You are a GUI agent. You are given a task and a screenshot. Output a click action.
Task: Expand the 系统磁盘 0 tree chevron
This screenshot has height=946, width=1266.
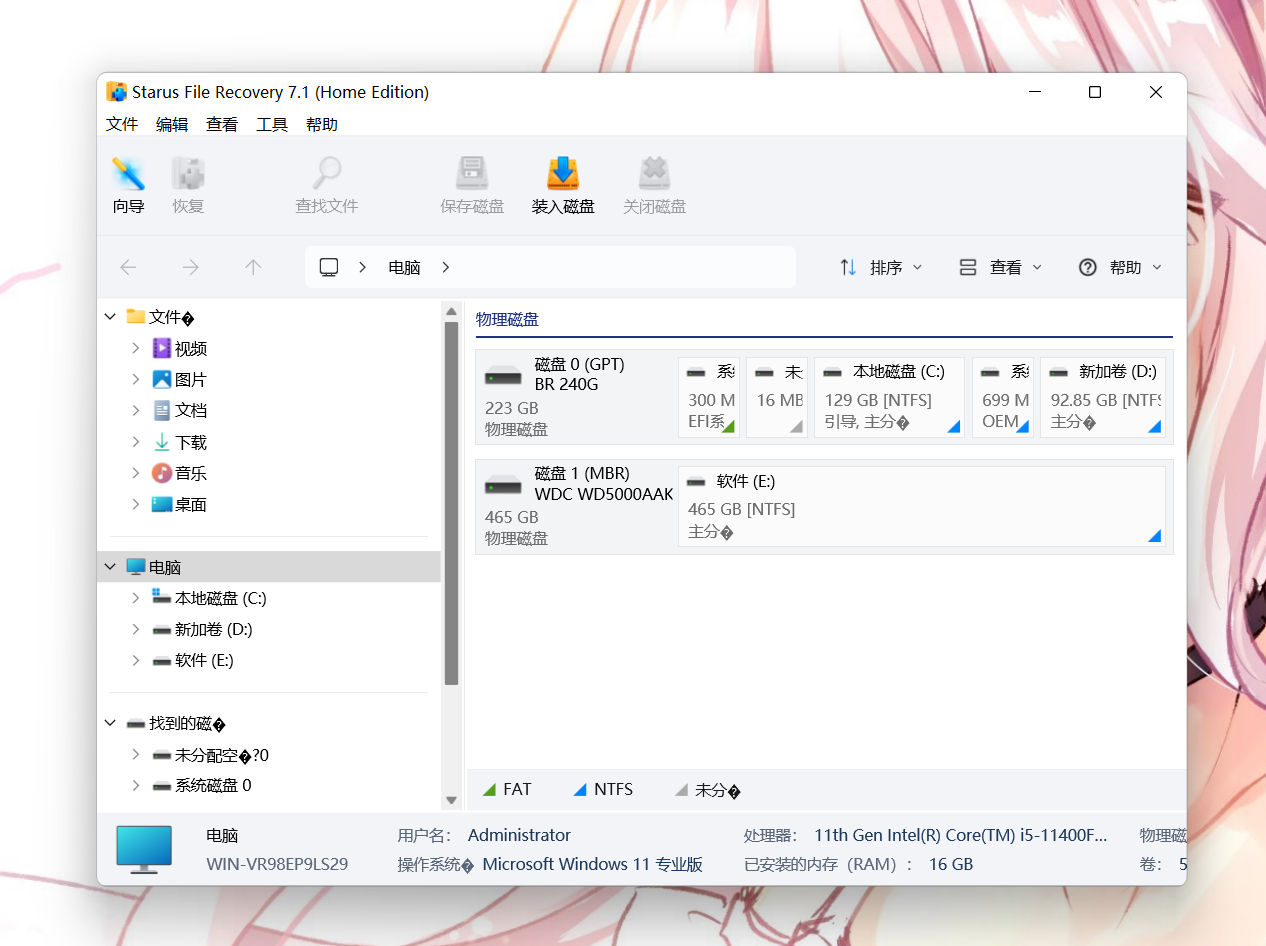(x=135, y=785)
